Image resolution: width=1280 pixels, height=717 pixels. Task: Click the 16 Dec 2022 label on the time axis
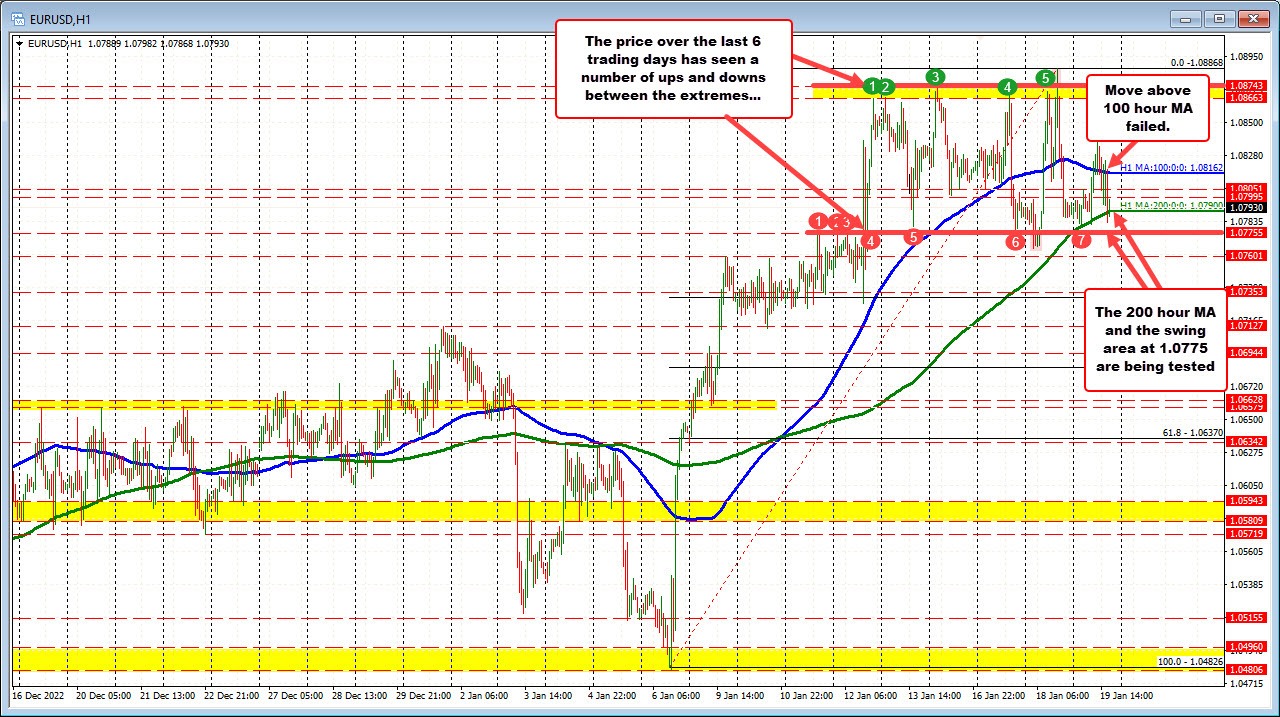point(38,696)
